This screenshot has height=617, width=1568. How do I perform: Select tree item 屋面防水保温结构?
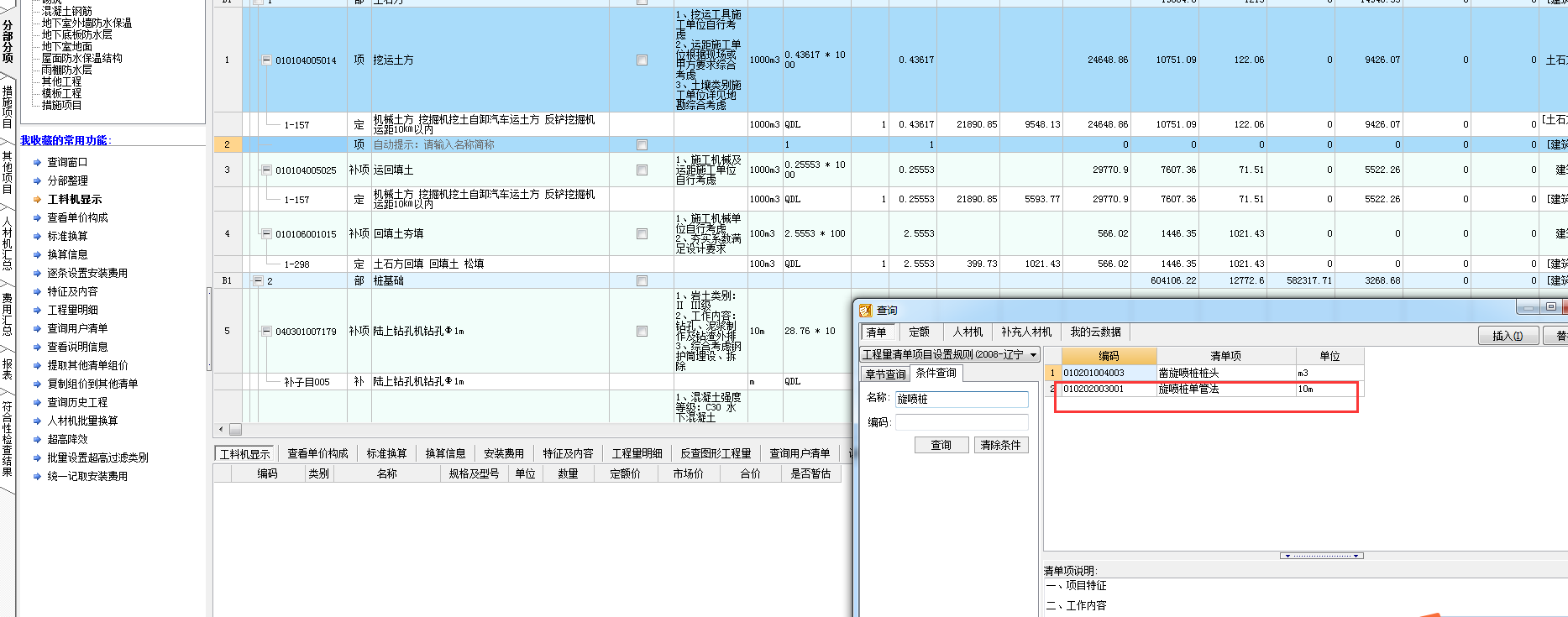click(82, 59)
